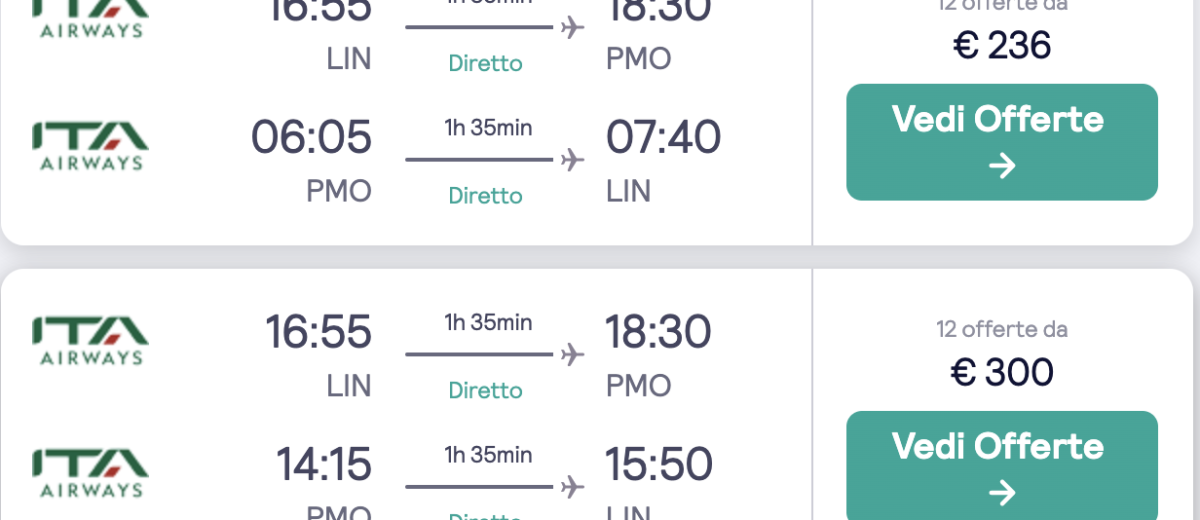This screenshot has width=1200, height=520.
Task: Click the airplane icon on the topmost flight route
Action: 572,27
